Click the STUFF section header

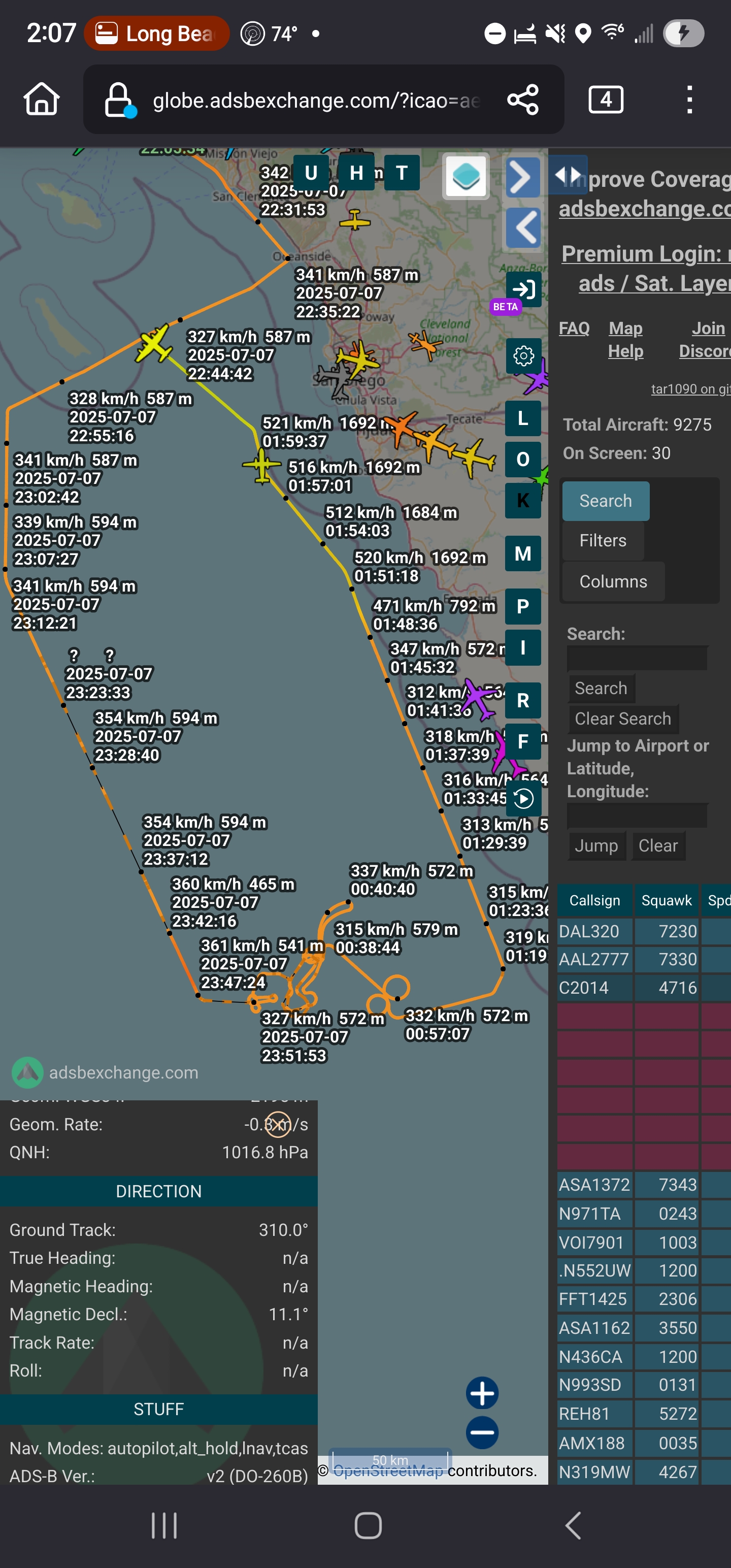[x=159, y=1409]
